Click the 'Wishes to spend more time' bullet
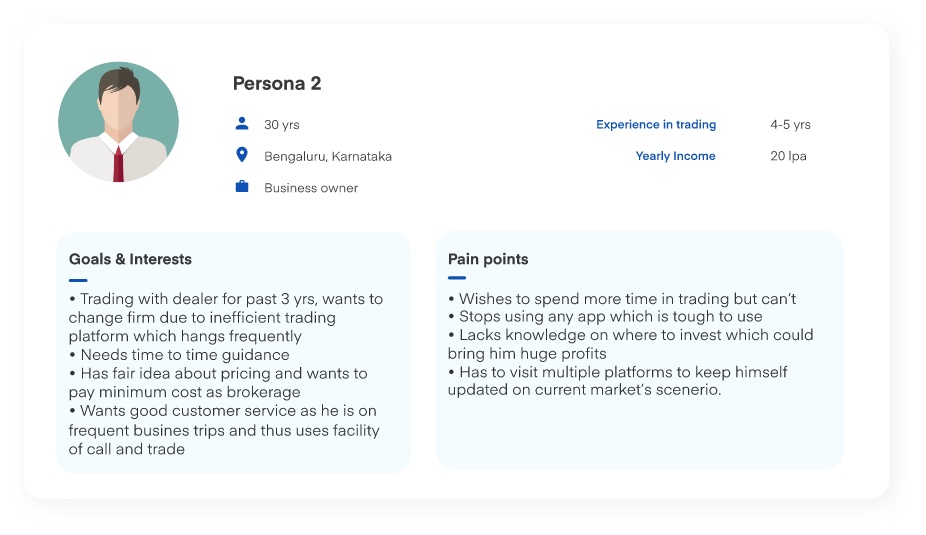 click(x=621, y=299)
